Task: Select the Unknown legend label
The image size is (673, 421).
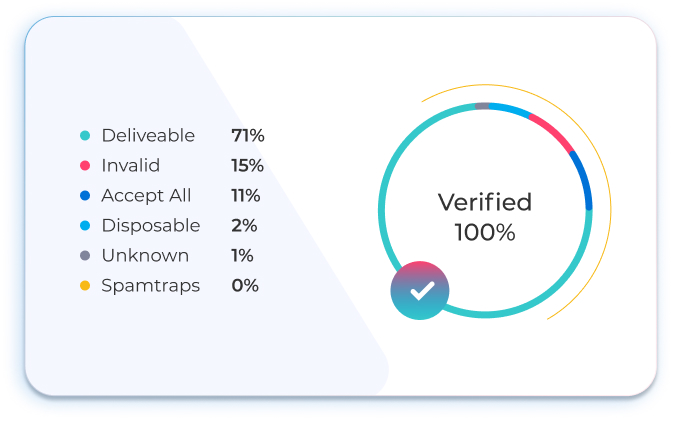Action: pyautogui.click(x=145, y=256)
